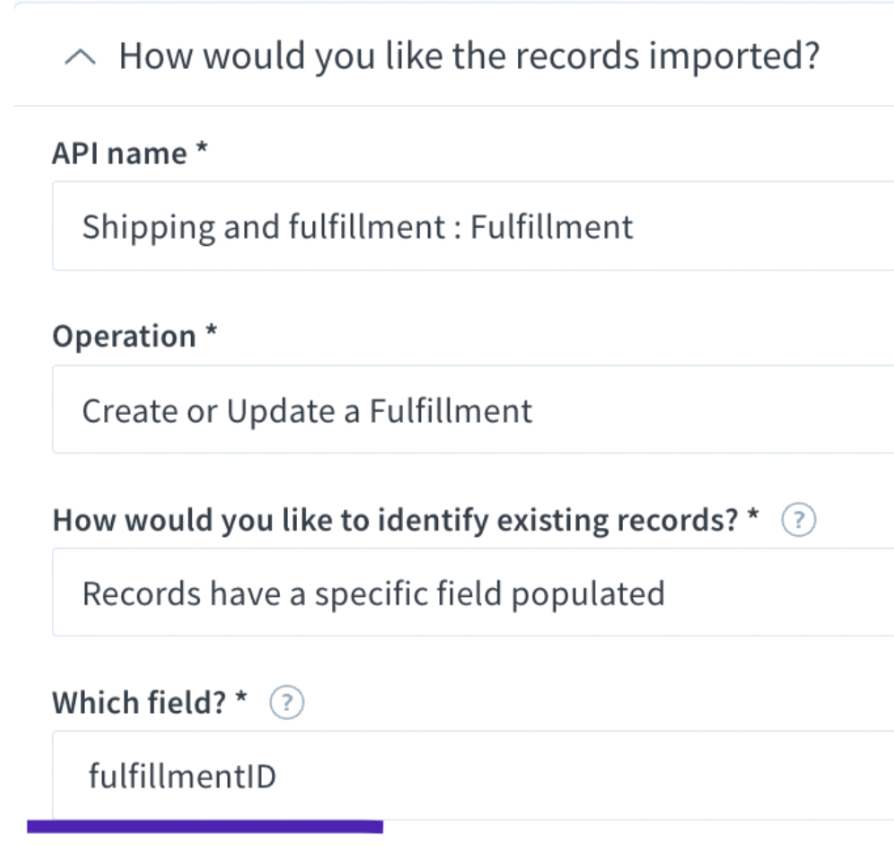Click the required asterisk after Operation

[211, 331]
